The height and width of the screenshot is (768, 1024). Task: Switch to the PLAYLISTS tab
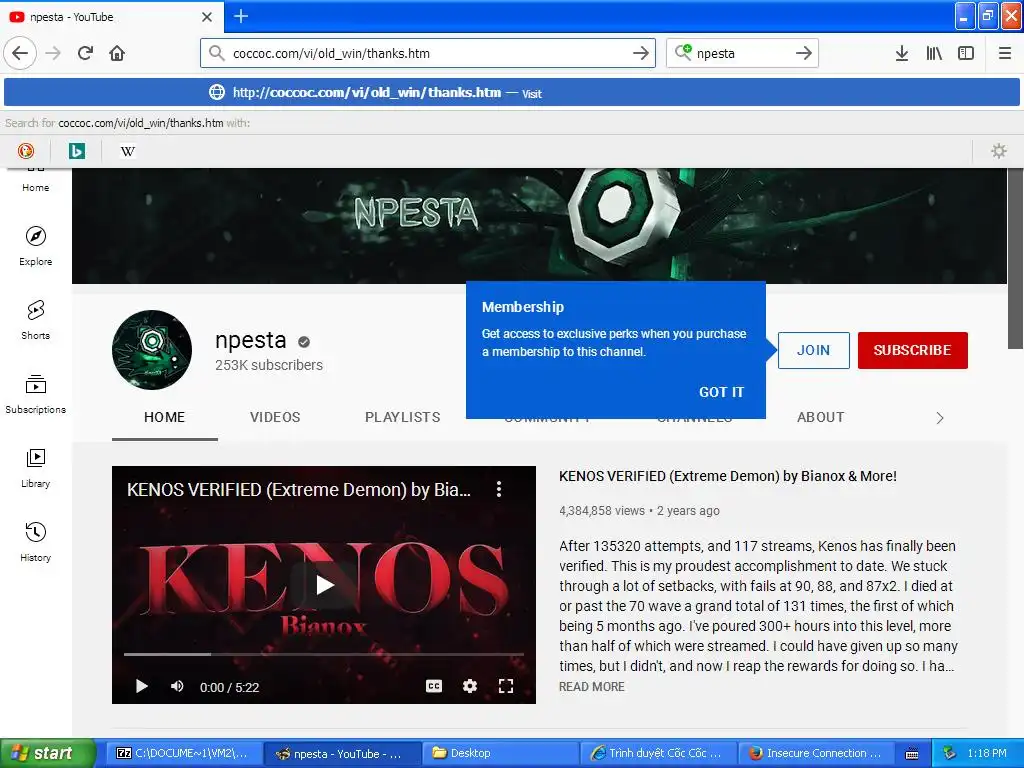point(402,417)
